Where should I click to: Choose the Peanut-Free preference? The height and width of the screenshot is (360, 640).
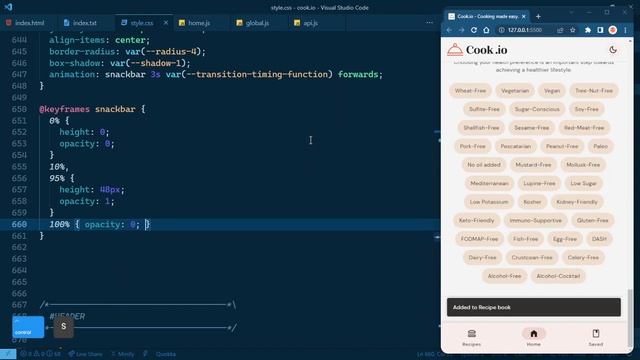[562, 146]
